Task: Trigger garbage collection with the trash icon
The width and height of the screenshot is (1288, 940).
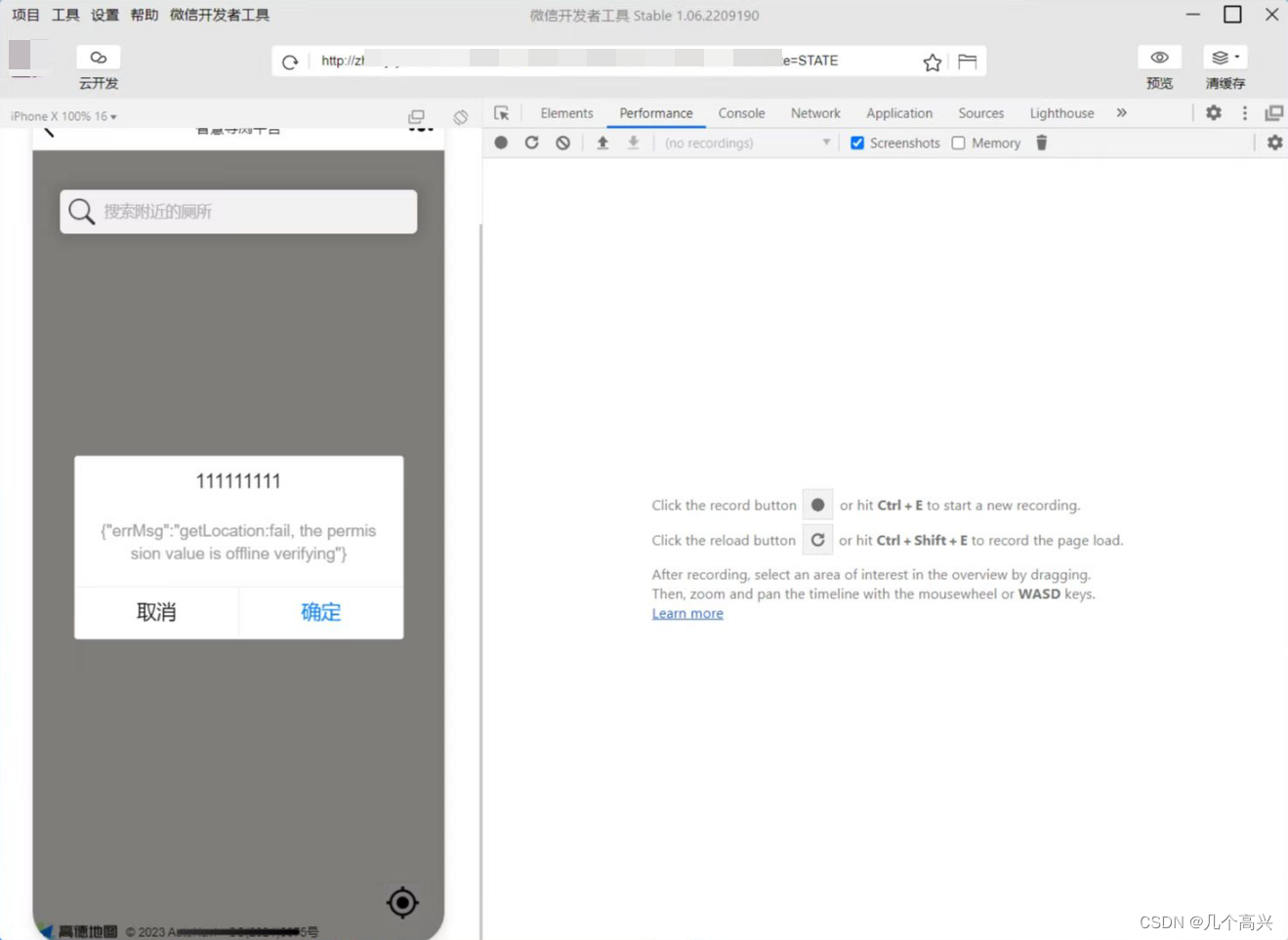Action: 1041,143
